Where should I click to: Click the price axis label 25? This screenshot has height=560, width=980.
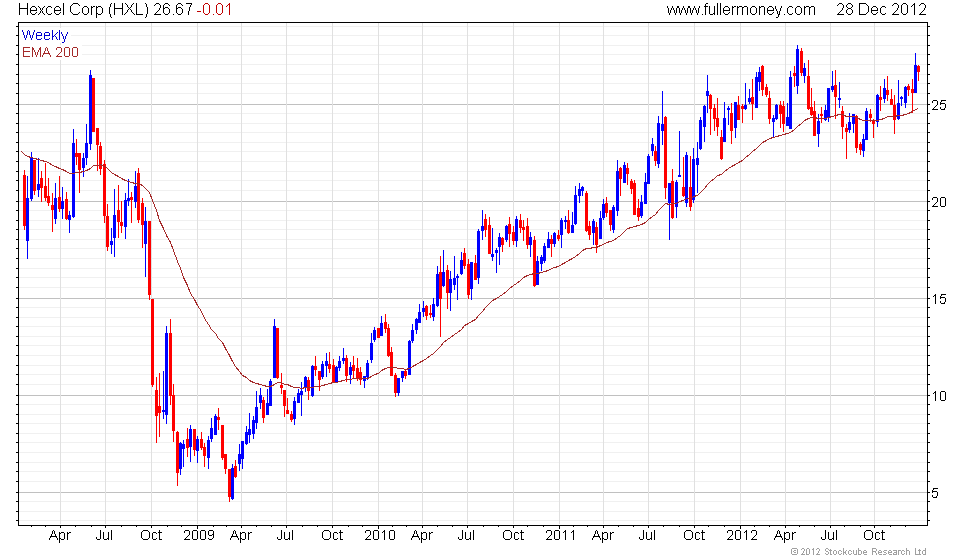coord(939,105)
